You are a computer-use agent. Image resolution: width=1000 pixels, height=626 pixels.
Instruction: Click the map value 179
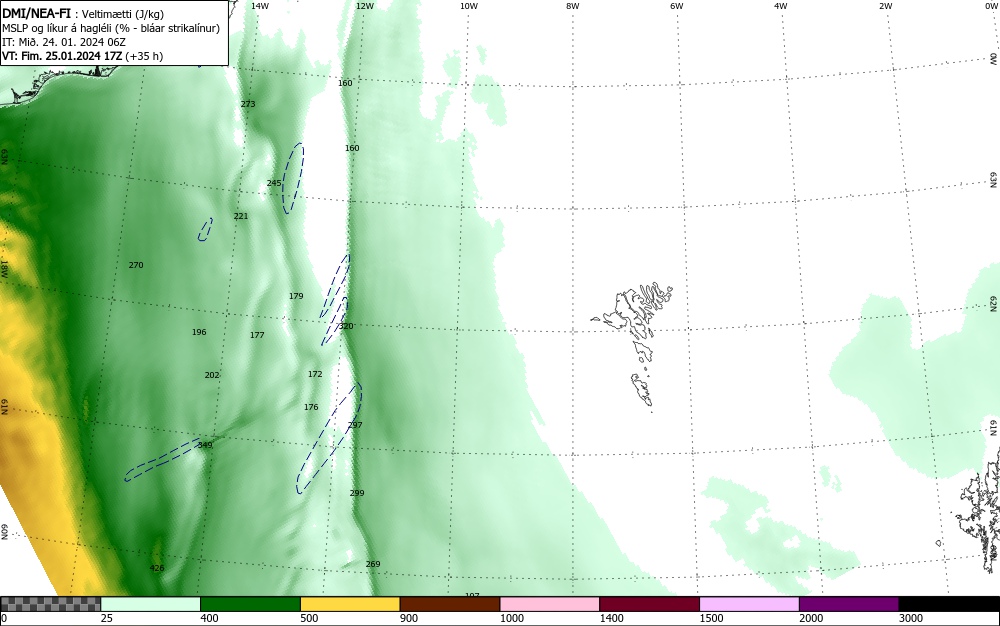[x=296, y=296]
